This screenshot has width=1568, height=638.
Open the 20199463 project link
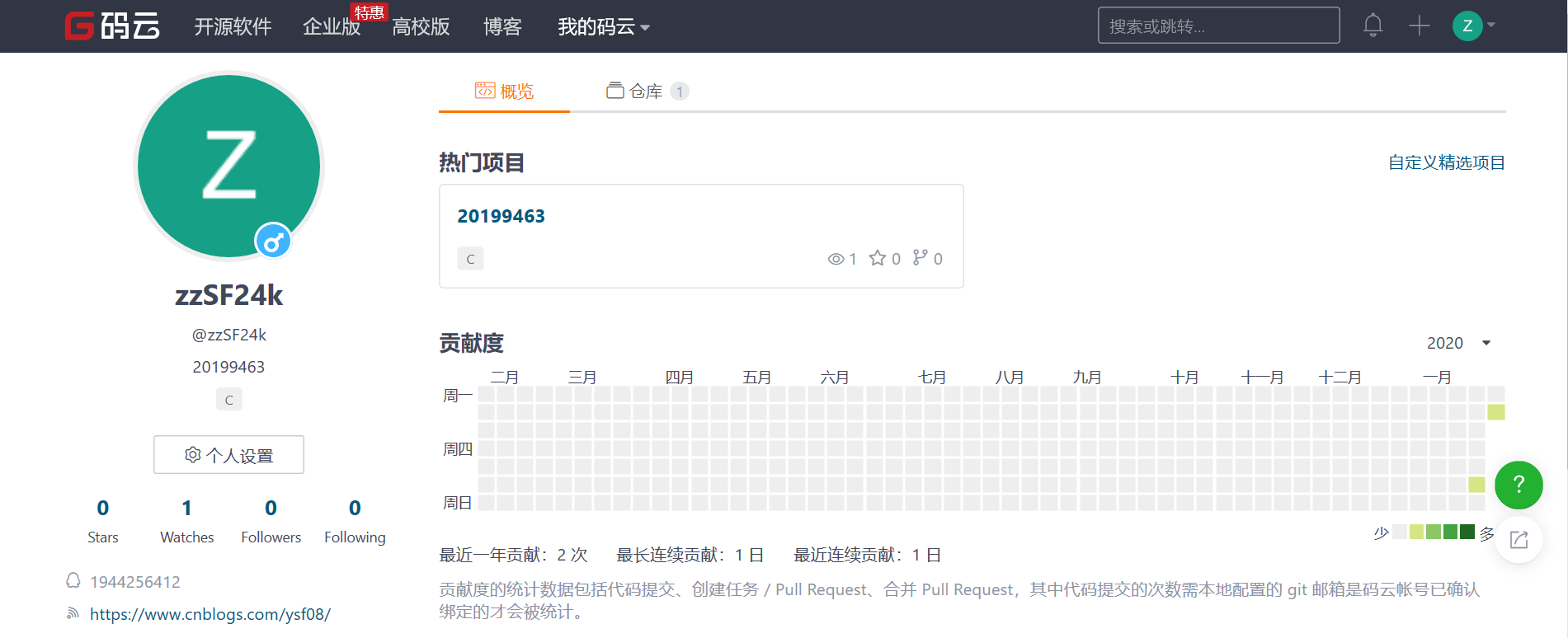coord(501,216)
